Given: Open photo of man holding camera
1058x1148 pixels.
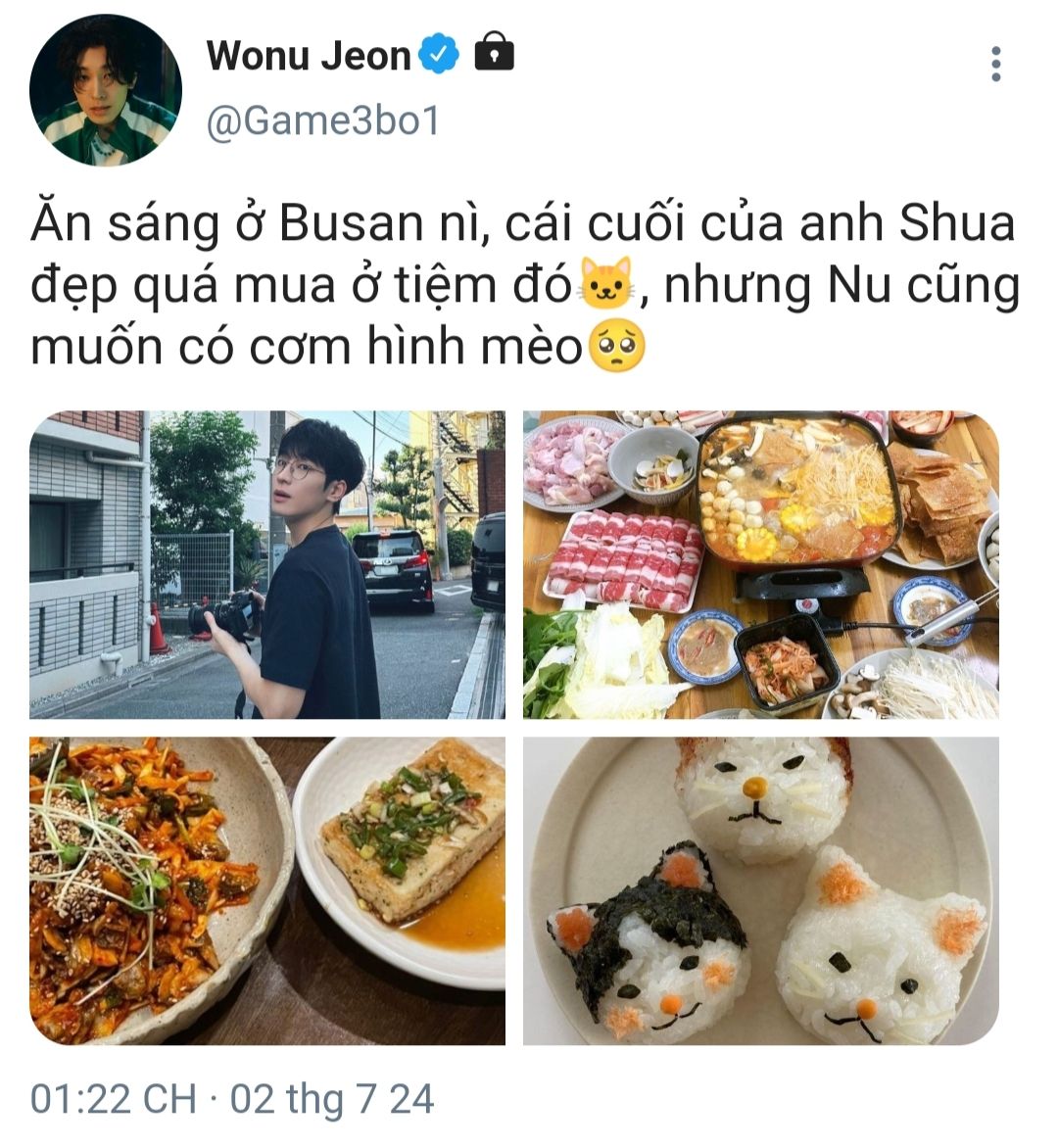Looking at the screenshot, I should click(267, 564).
